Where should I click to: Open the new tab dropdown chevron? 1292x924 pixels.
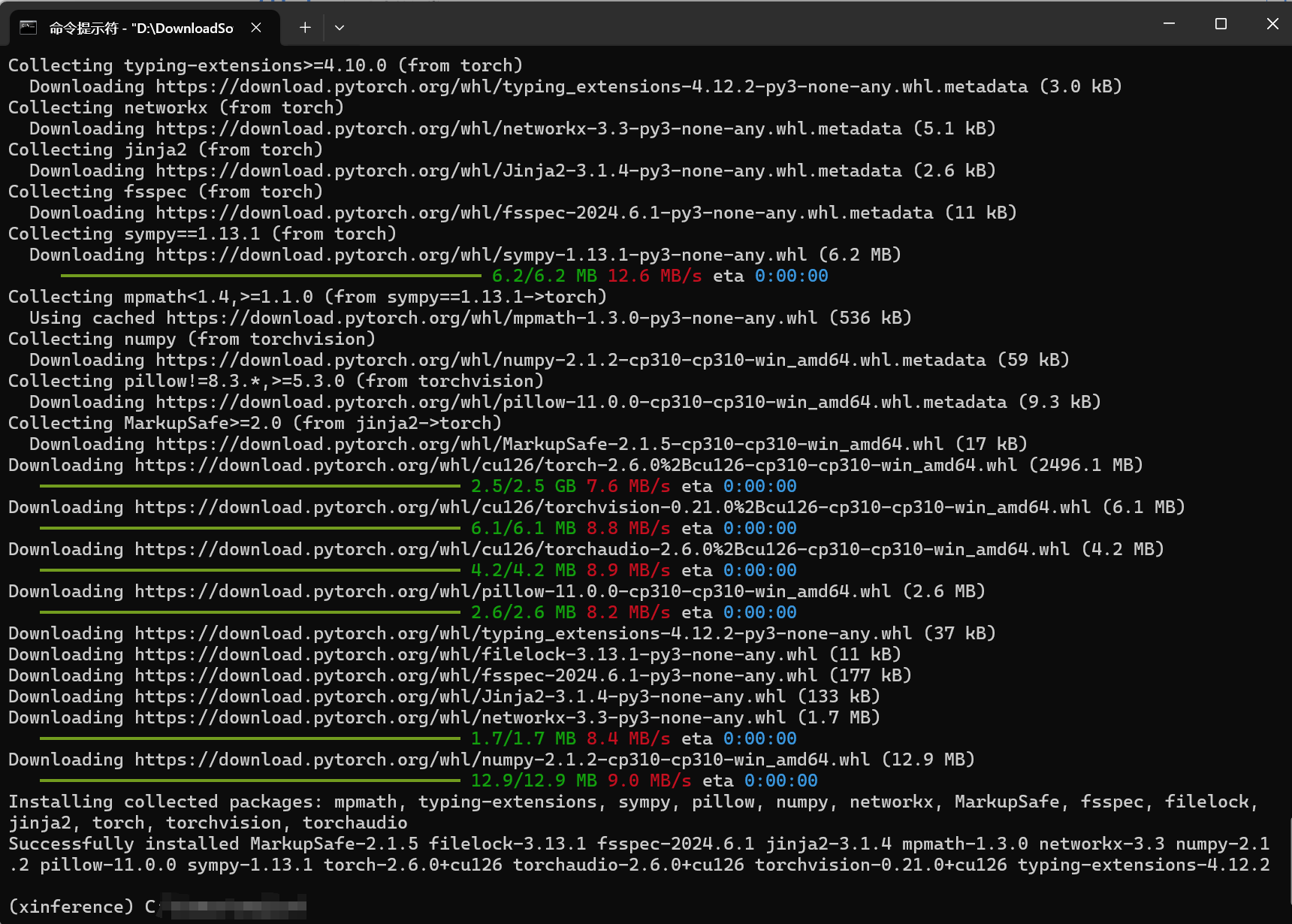(x=340, y=27)
